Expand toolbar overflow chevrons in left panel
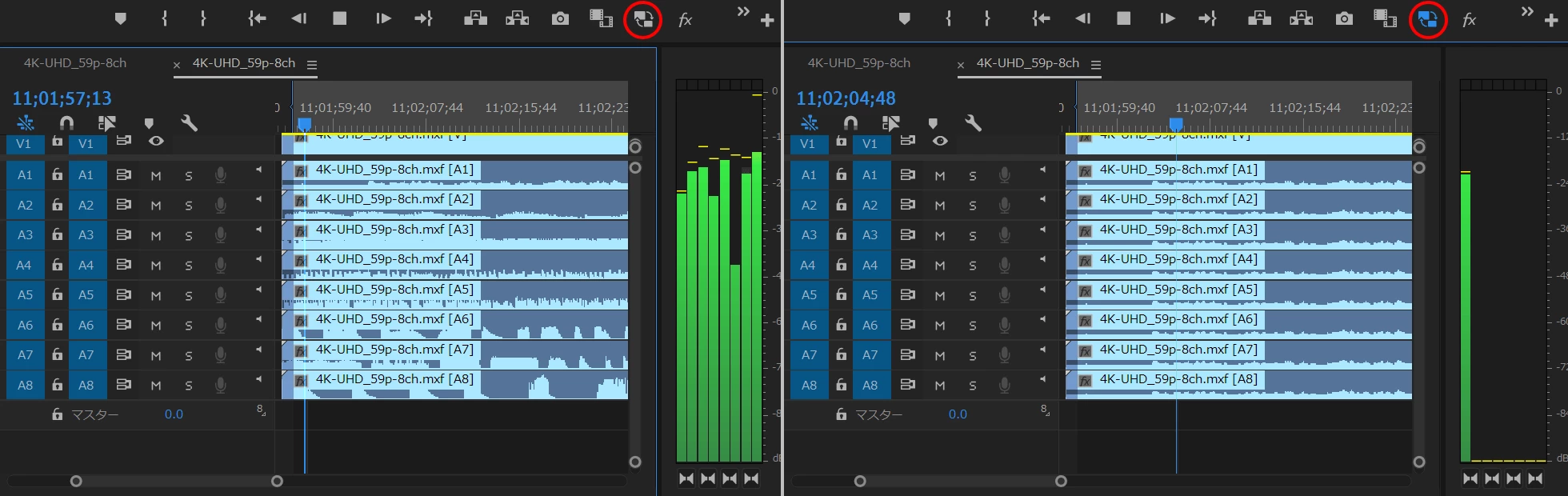This screenshot has width=1568, height=496. point(743,11)
